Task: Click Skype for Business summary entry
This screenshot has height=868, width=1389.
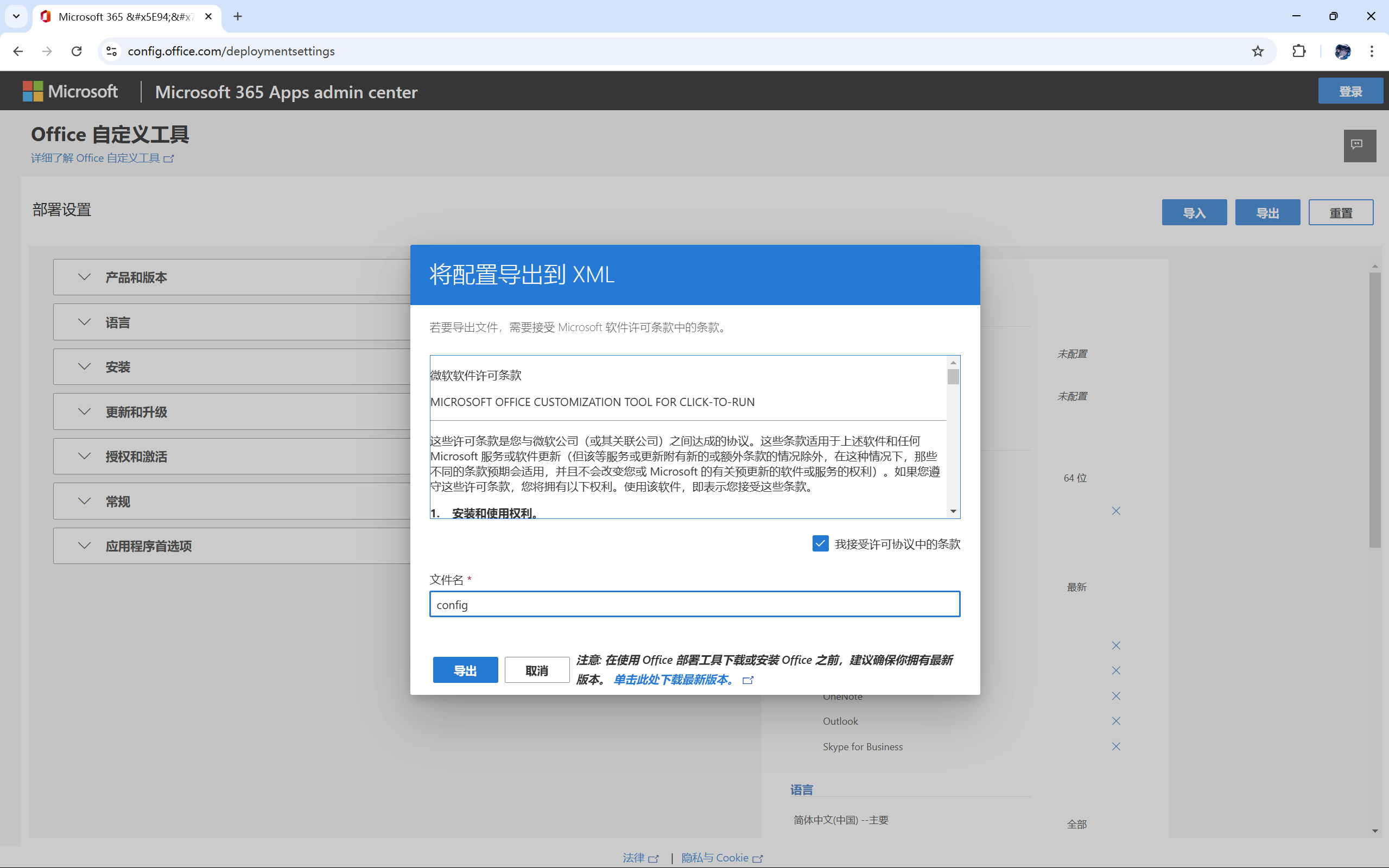Action: click(x=862, y=746)
